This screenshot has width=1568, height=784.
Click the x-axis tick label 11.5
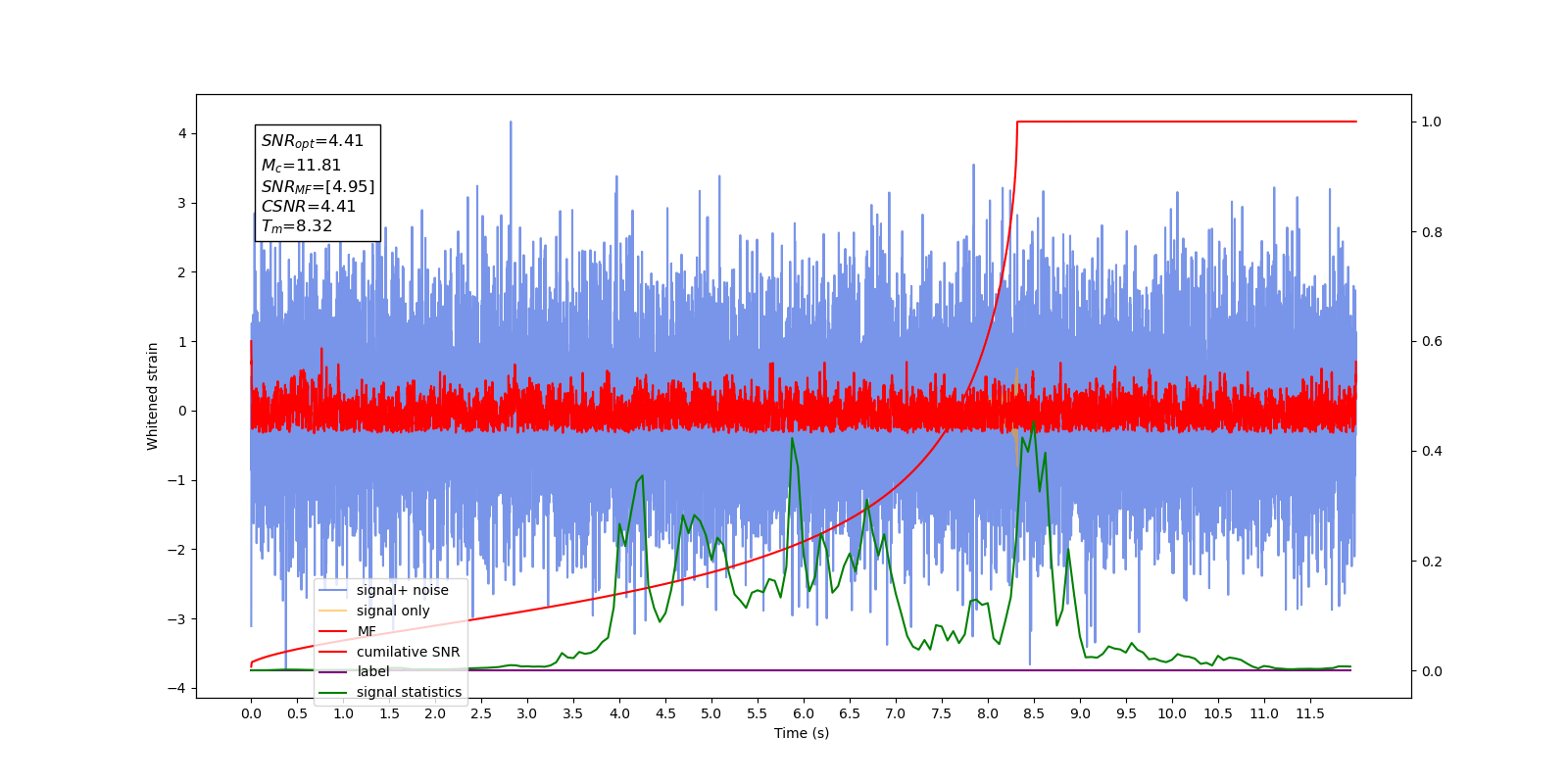point(1310,713)
